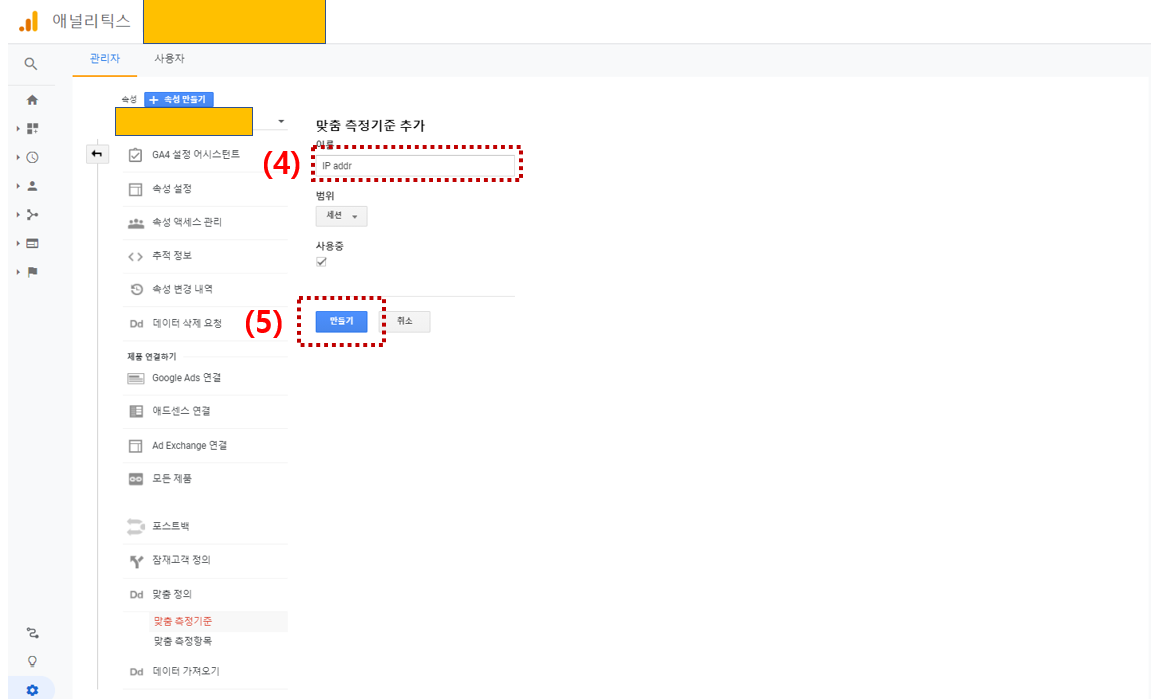1152x699 pixels.
Task: Open the search magnifier icon
Action: click(30, 64)
